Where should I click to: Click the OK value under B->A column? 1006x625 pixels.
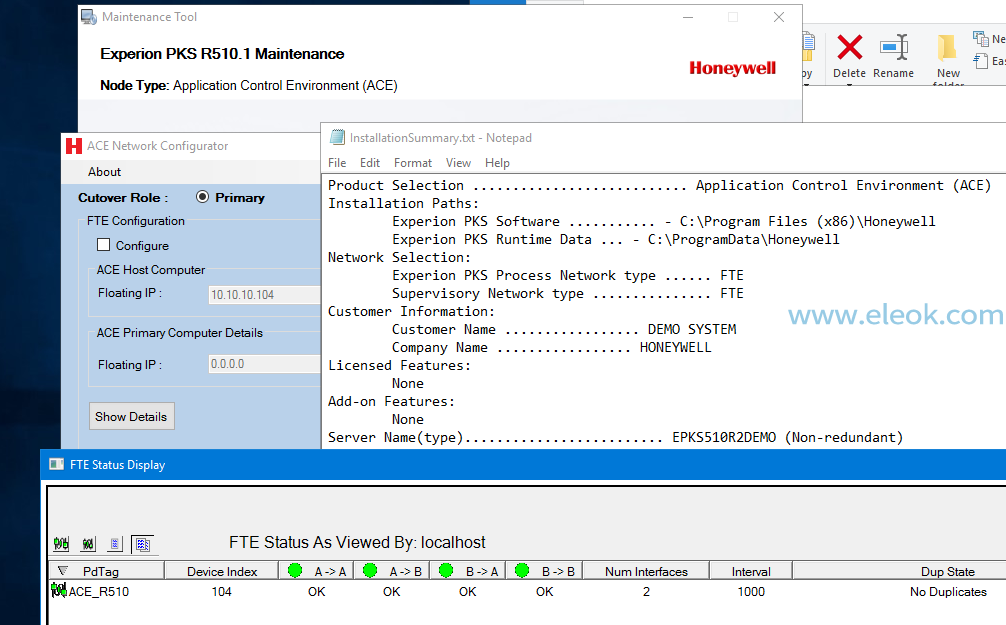point(468,592)
